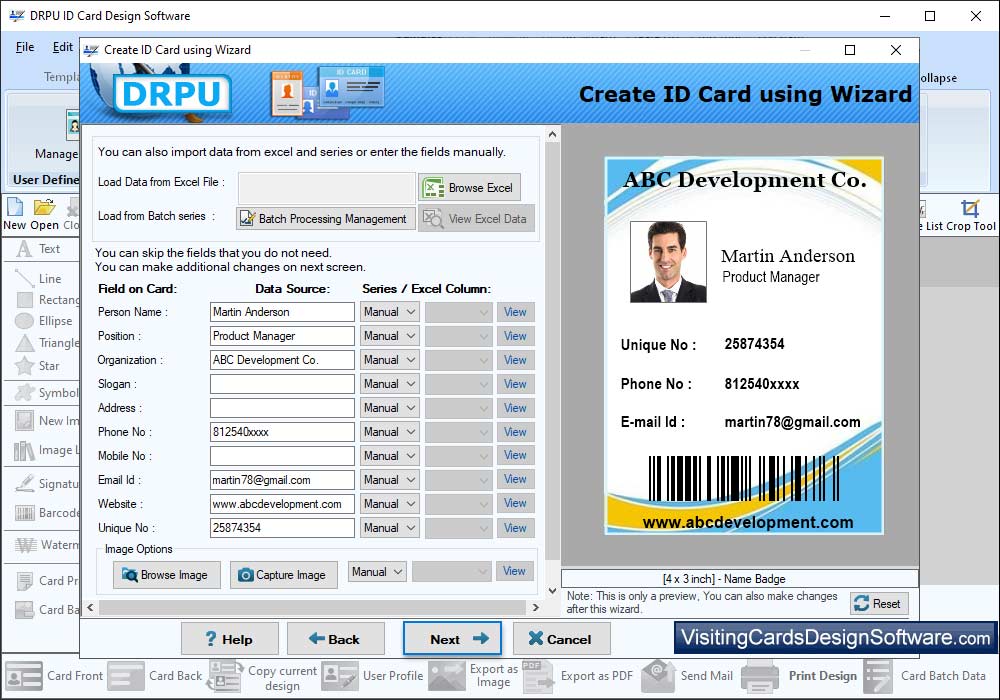Open Organization data source dropdown
1000x700 pixels.
pos(390,360)
